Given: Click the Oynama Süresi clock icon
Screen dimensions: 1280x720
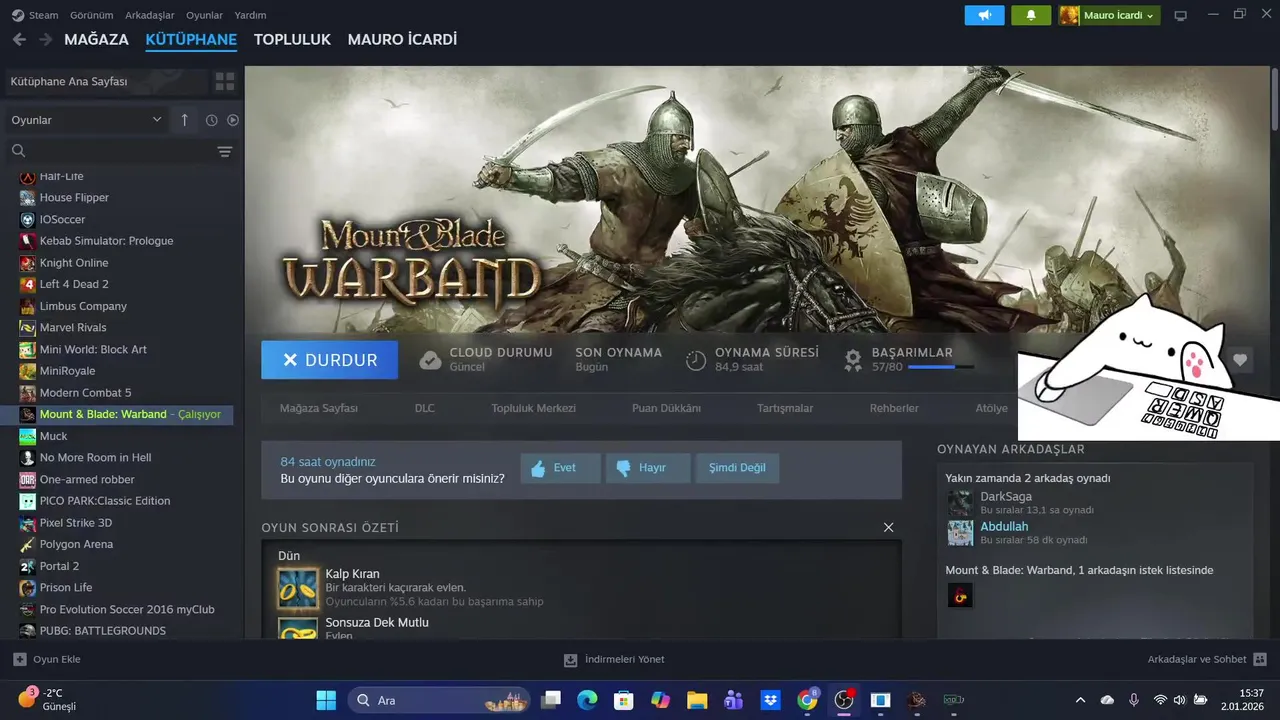Looking at the screenshot, I should coord(696,360).
